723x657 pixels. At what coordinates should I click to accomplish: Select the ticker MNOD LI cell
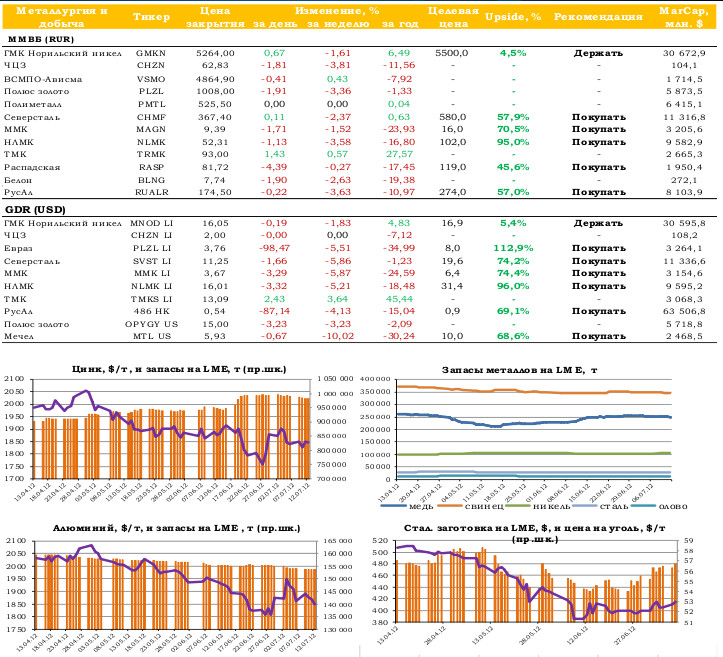pos(152,223)
